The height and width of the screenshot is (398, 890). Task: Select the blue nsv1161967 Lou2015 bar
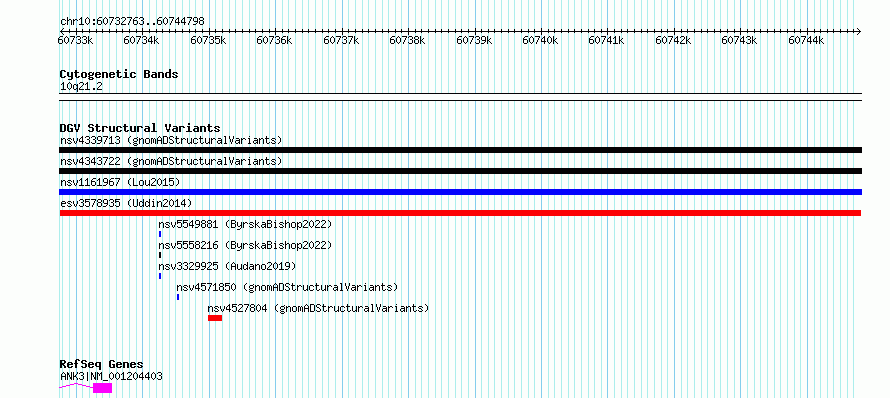pyautogui.click(x=460, y=192)
